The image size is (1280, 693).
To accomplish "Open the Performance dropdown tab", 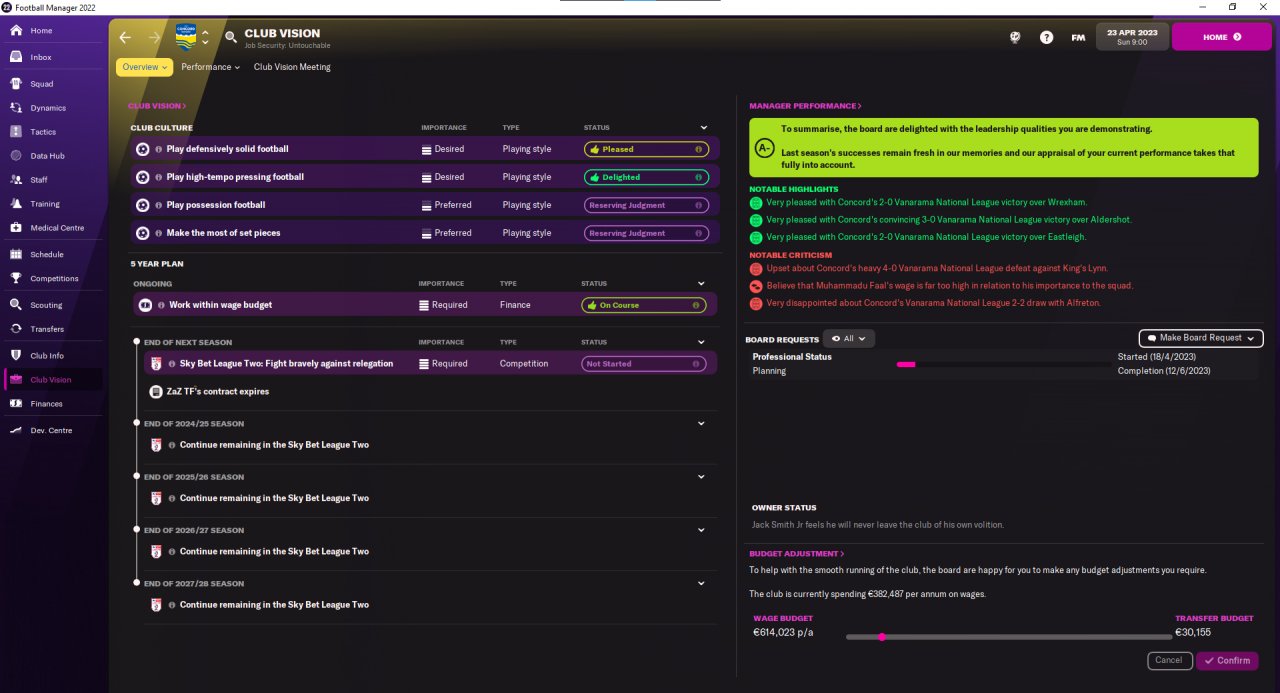I will click(x=210, y=67).
